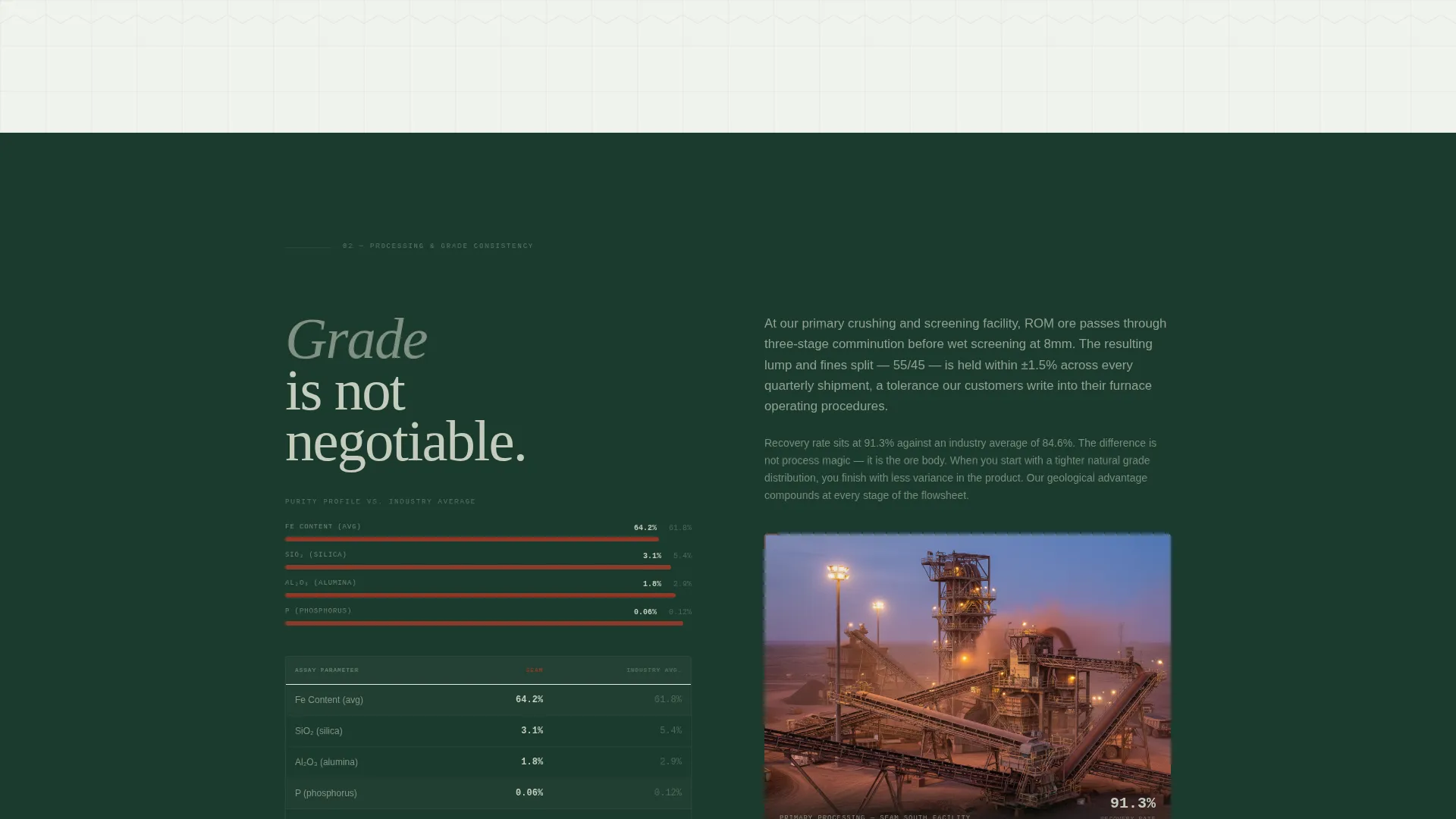Select the 61.8% cell in the assay table
This screenshot has width=1456, height=819.
click(x=668, y=699)
